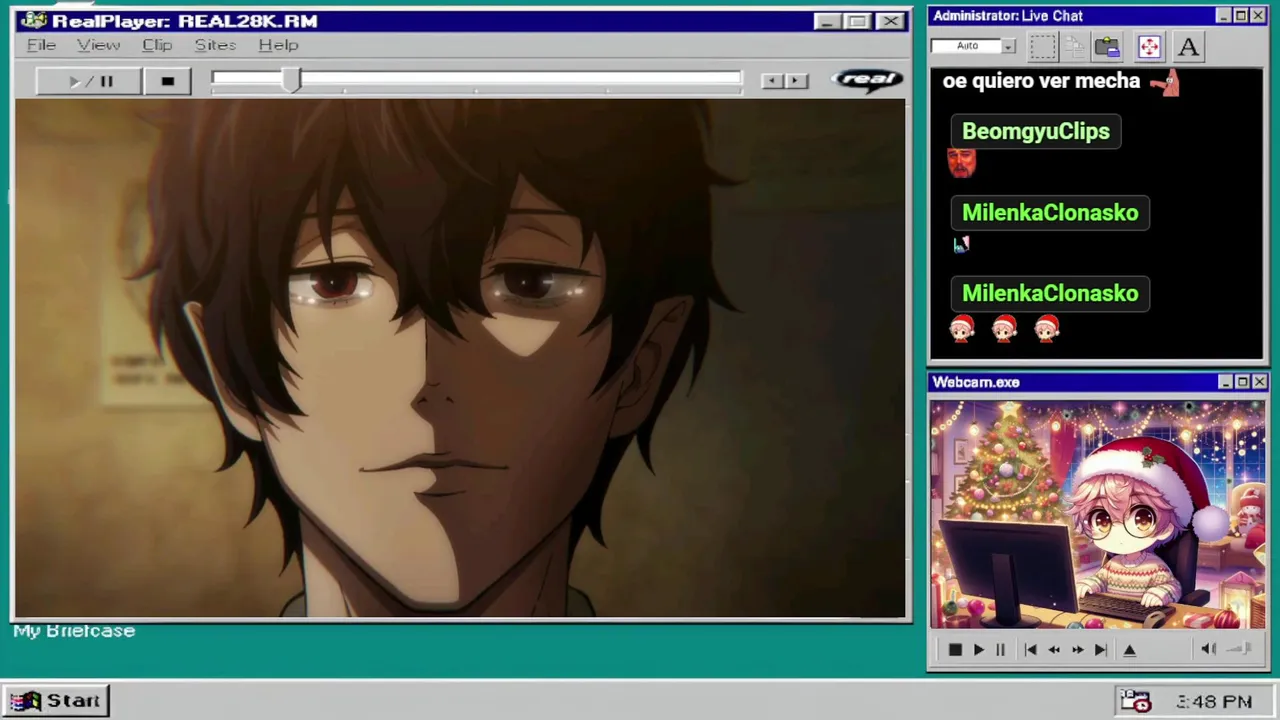
Task: Click the RealPlayer title bar icon
Action: [x=33, y=21]
